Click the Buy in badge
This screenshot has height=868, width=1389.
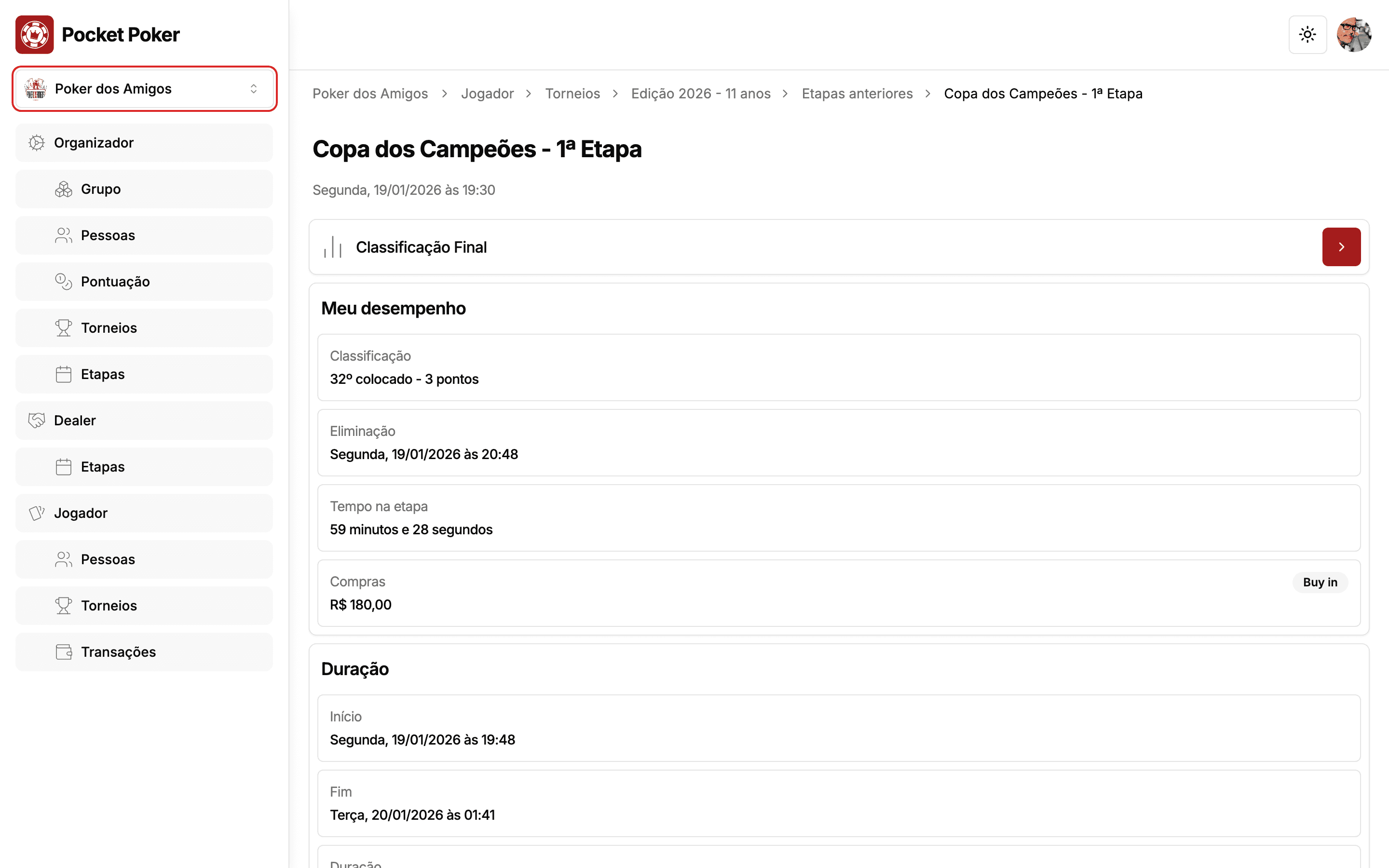pos(1320,582)
